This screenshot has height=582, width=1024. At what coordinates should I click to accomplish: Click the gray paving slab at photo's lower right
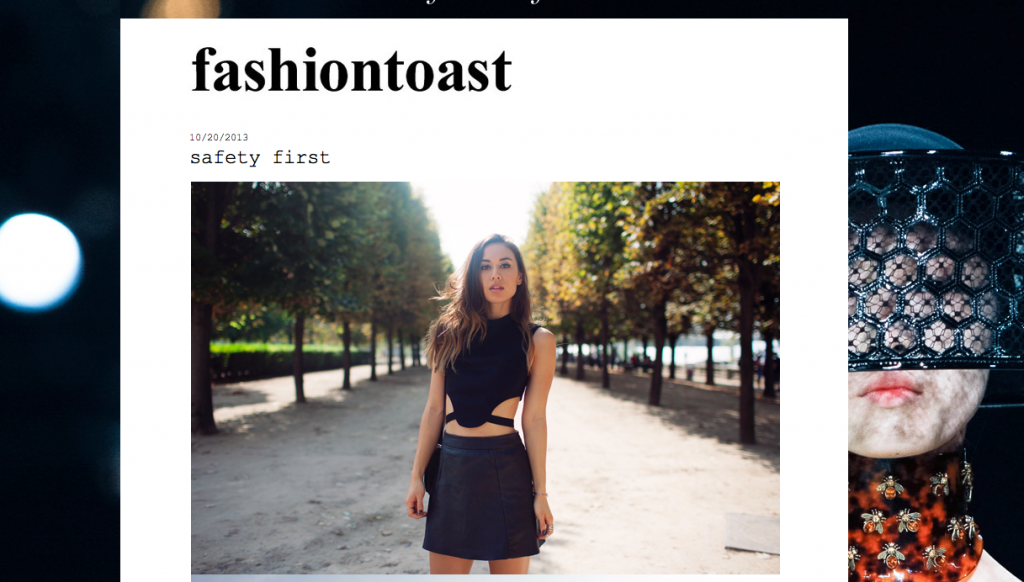[x=752, y=533]
